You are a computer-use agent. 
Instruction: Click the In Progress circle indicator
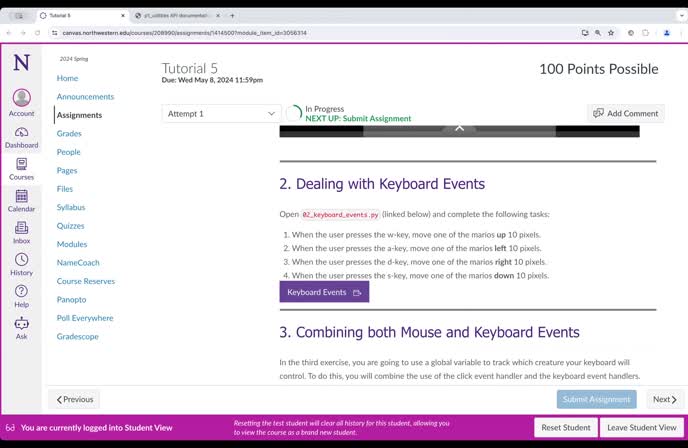294,113
